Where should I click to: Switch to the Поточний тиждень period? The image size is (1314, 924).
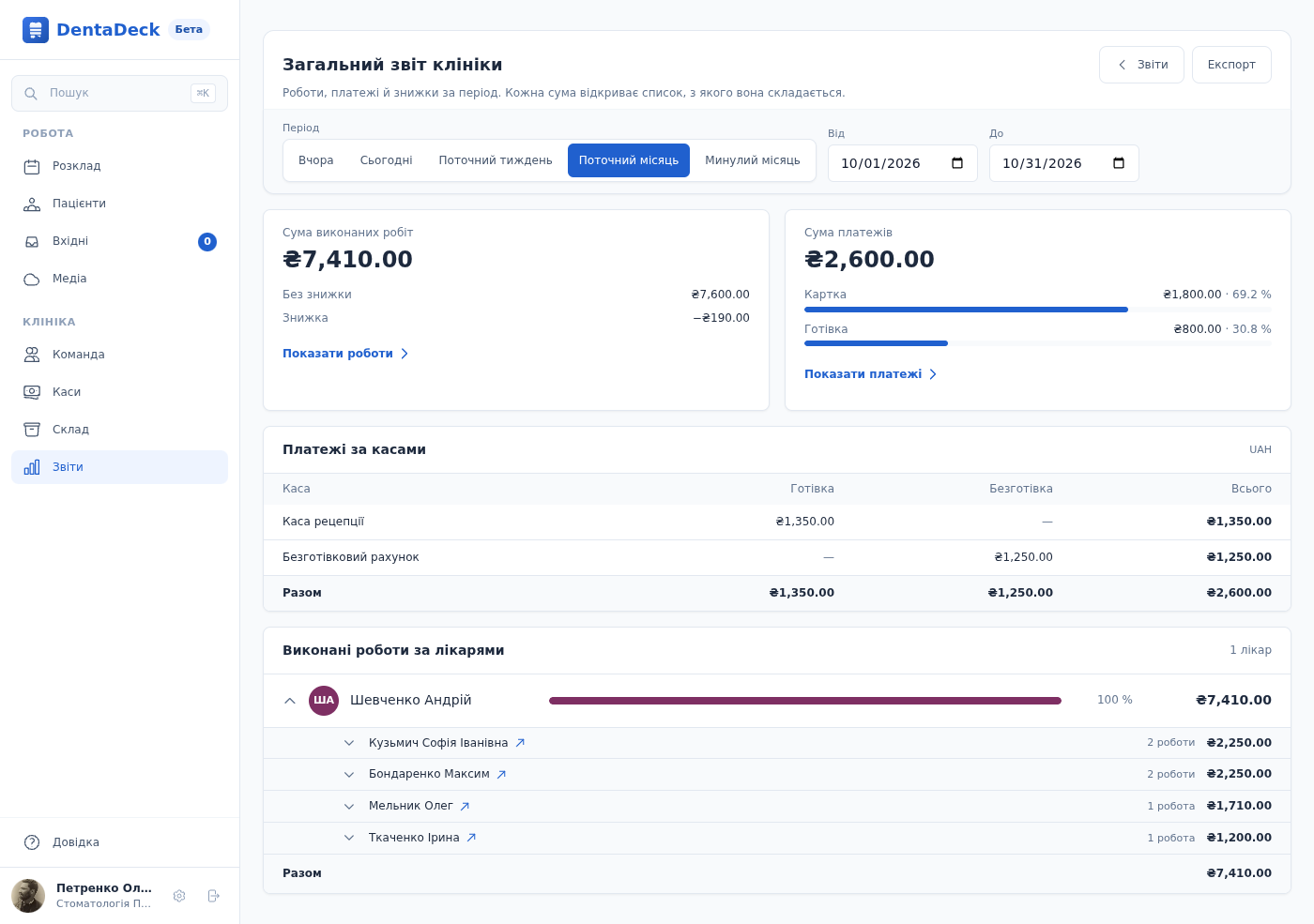pos(496,160)
